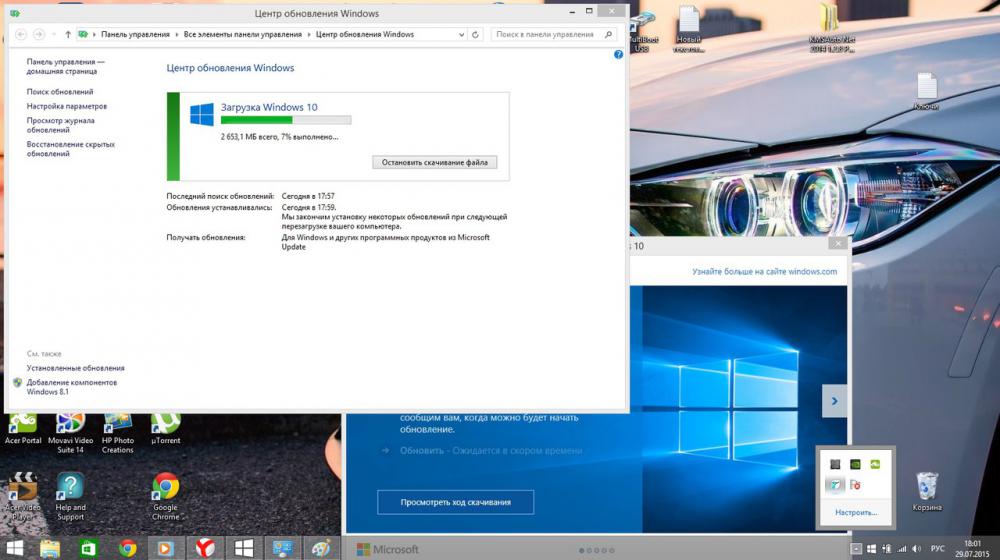Go to Панель управления — домашняя страница
The width and height of the screenshot is (1000, 560).
coord(65,66)
